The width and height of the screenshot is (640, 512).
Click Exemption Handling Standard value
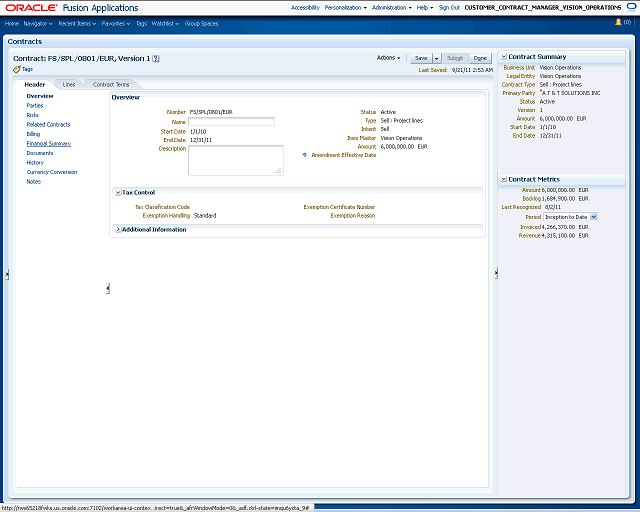coord(205,216)
